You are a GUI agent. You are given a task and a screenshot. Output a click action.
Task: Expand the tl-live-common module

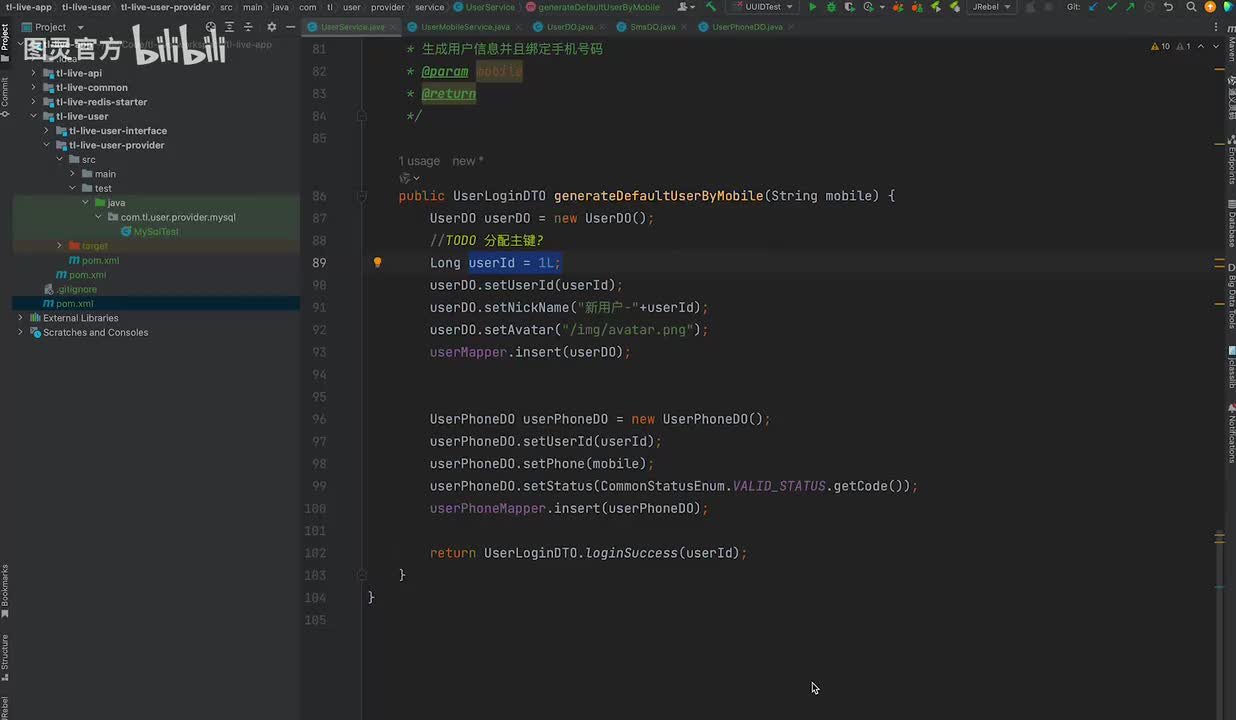point(33,88)
